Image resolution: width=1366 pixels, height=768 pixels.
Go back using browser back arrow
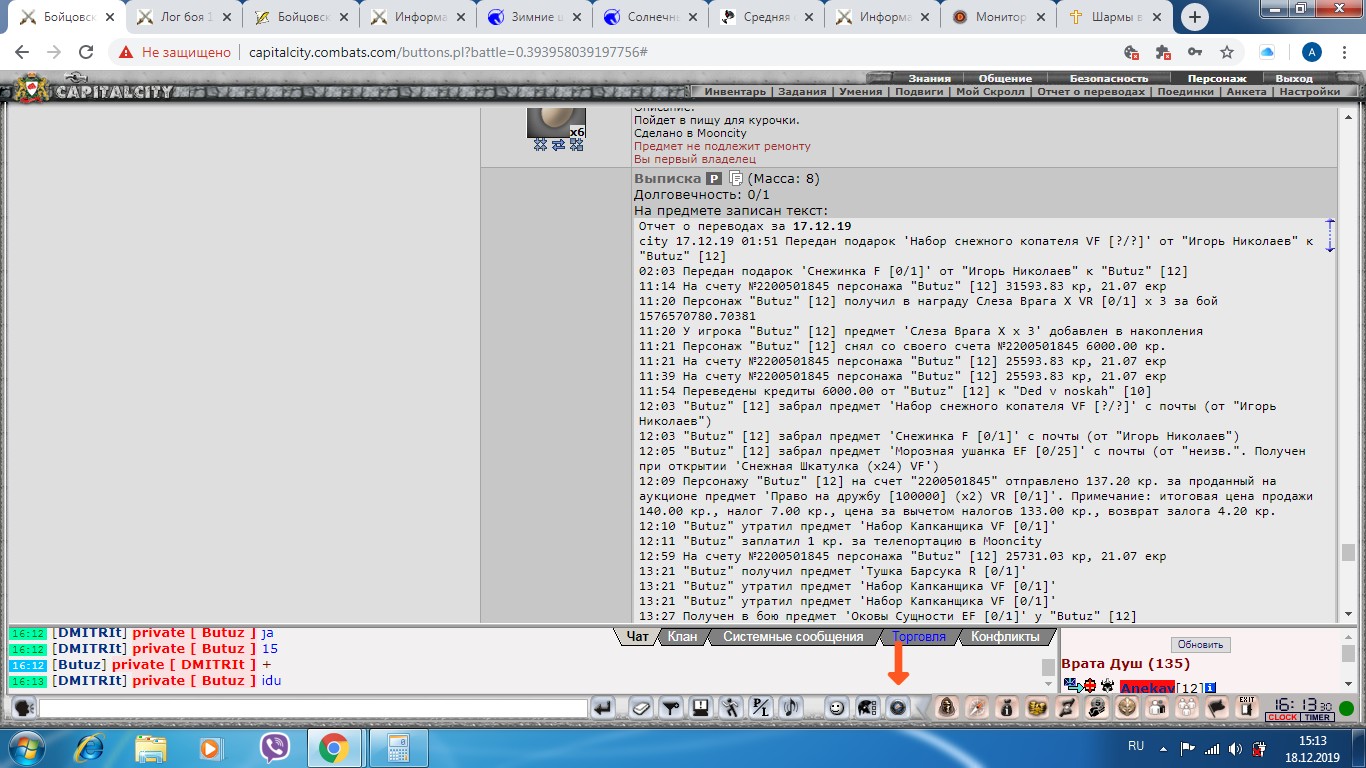[x=22, y=52]
